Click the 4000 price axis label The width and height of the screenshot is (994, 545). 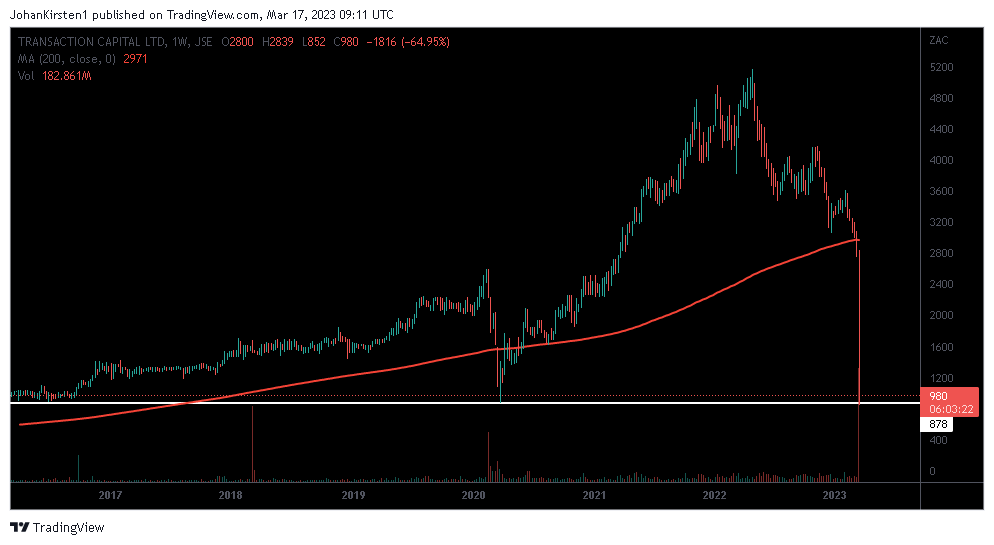(941, 160)
